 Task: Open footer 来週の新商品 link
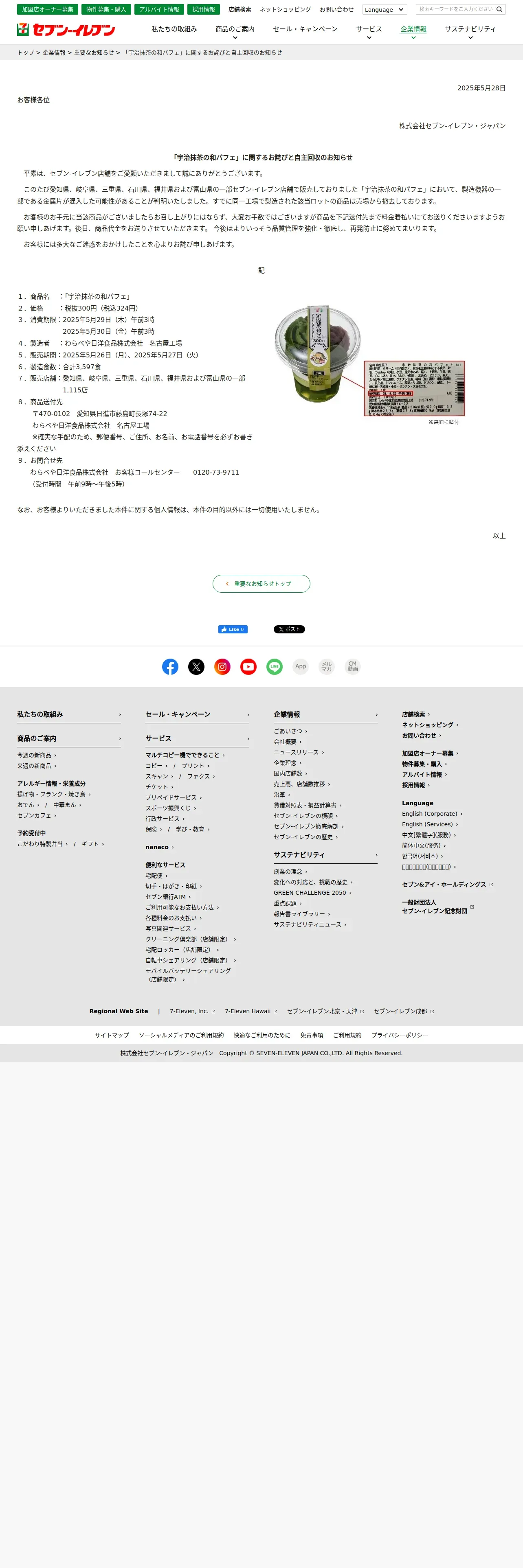tap(37, 766)
